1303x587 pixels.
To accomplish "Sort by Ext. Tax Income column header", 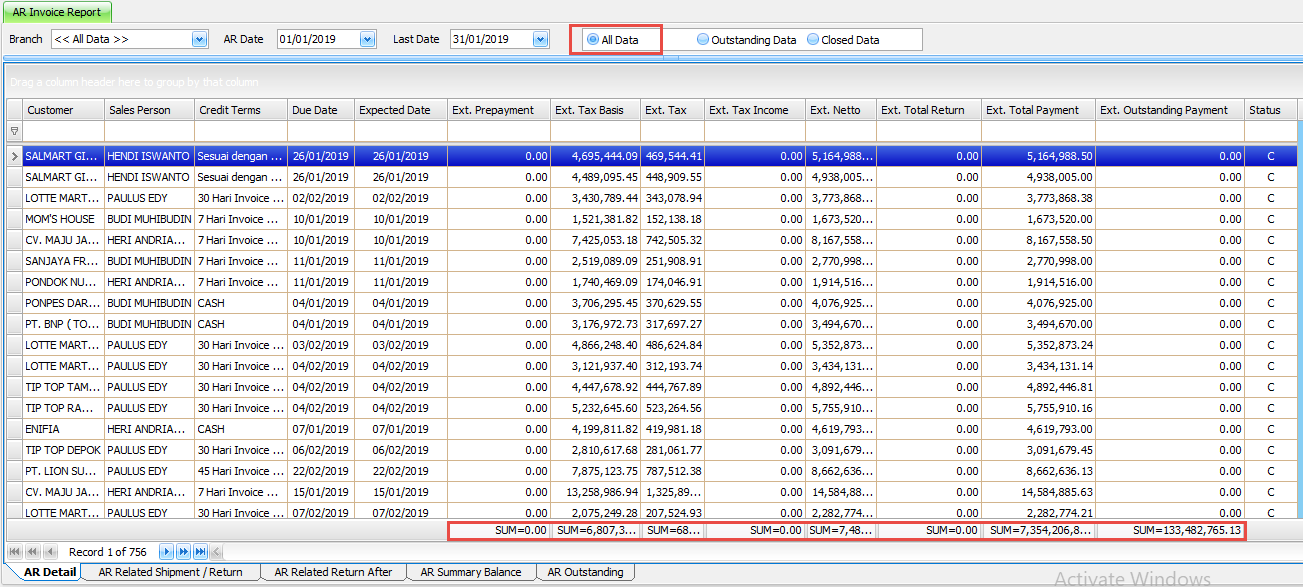I will click(755, 110).
